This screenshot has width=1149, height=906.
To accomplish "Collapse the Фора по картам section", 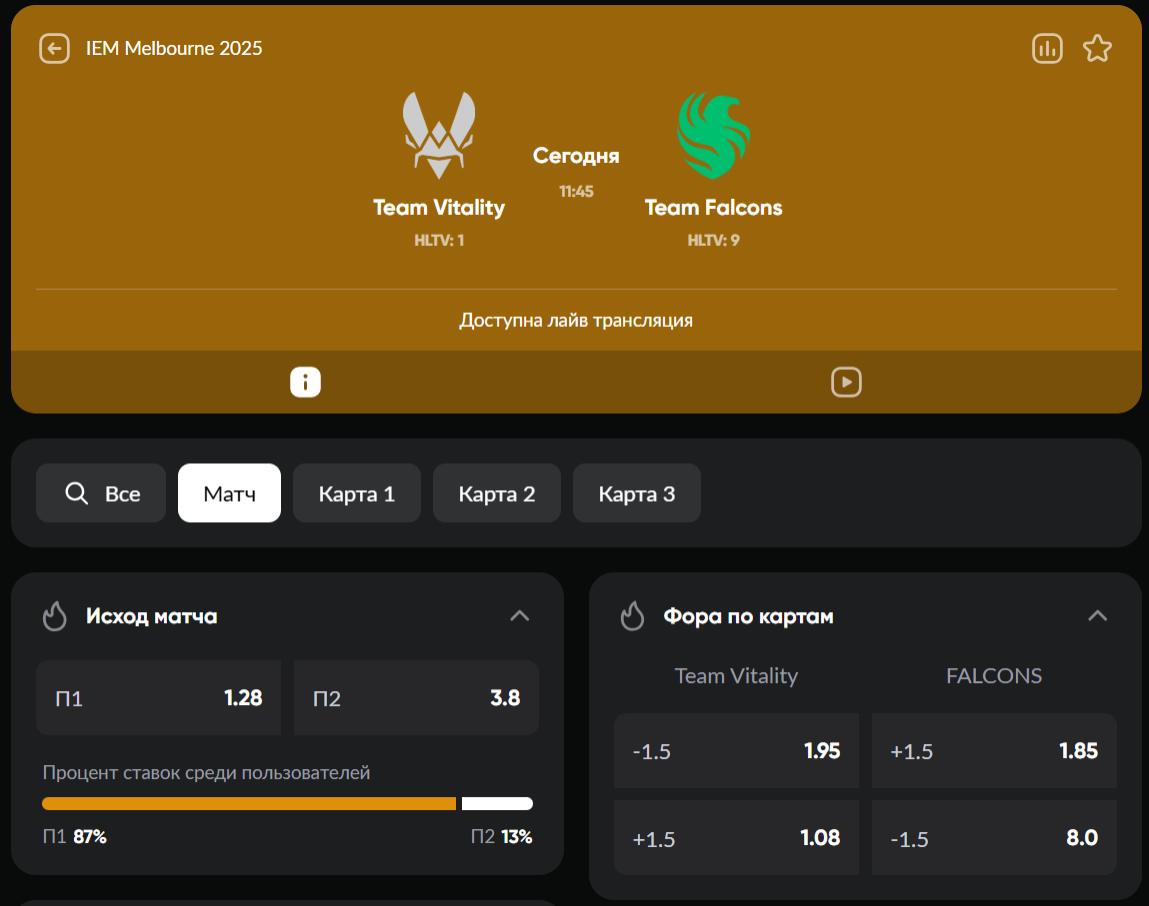I will click(1097, 616).
